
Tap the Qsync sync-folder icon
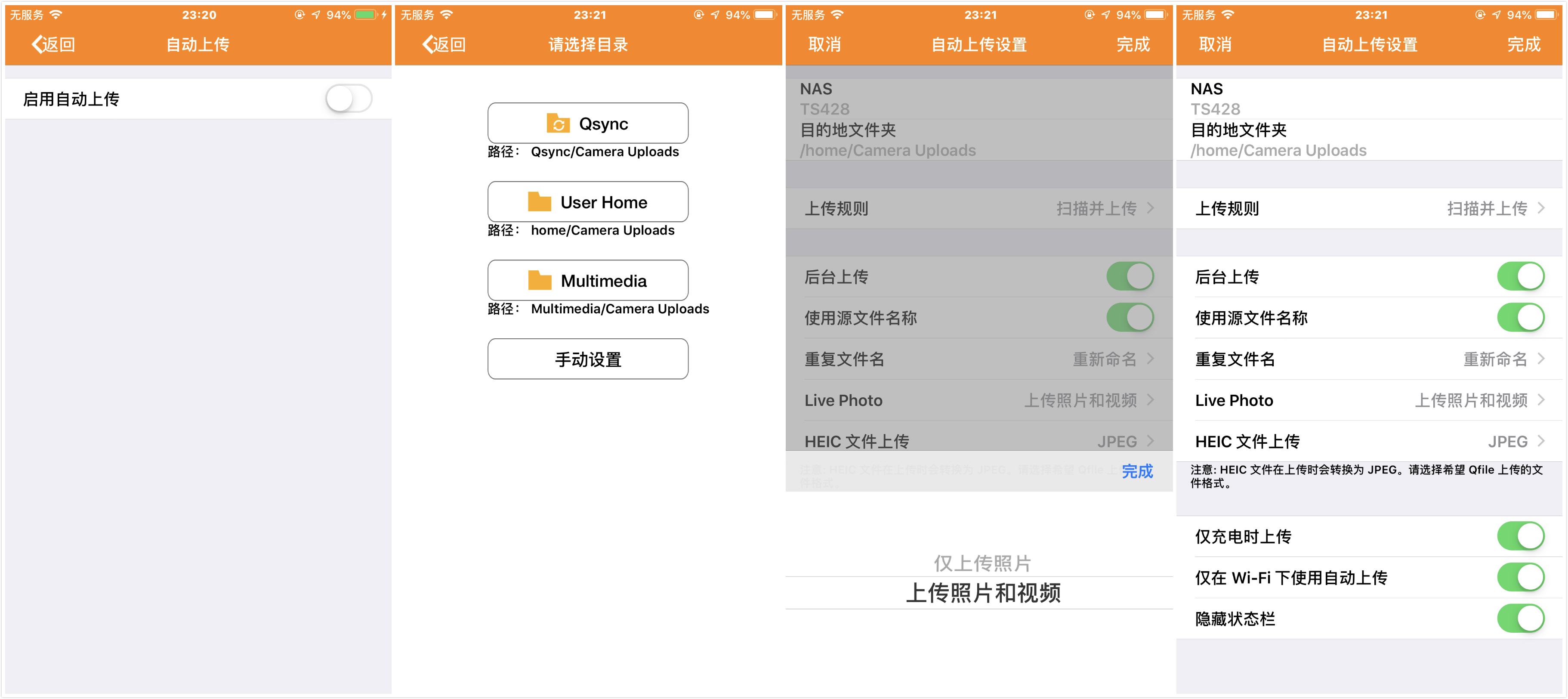[x=559, y=124]
